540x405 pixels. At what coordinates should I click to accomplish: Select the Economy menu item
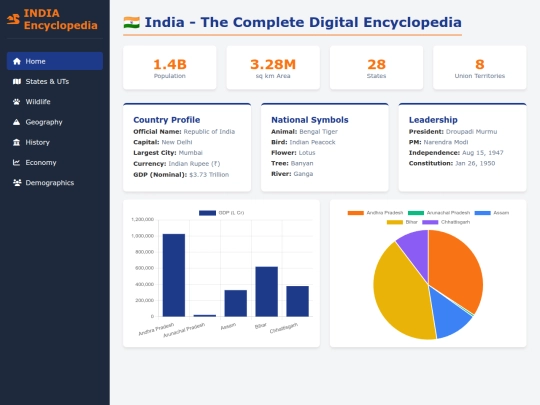pyautogui.click(x=55, y=163)
